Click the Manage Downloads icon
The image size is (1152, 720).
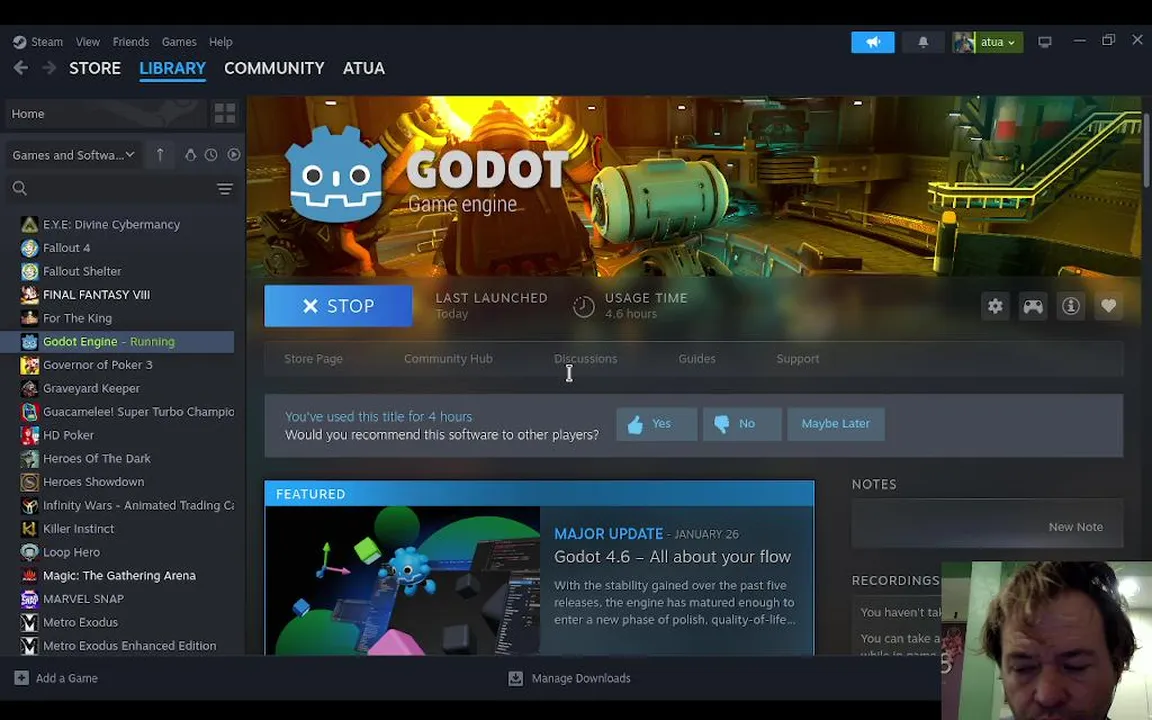pyautogui.click(x=516, y=678)
